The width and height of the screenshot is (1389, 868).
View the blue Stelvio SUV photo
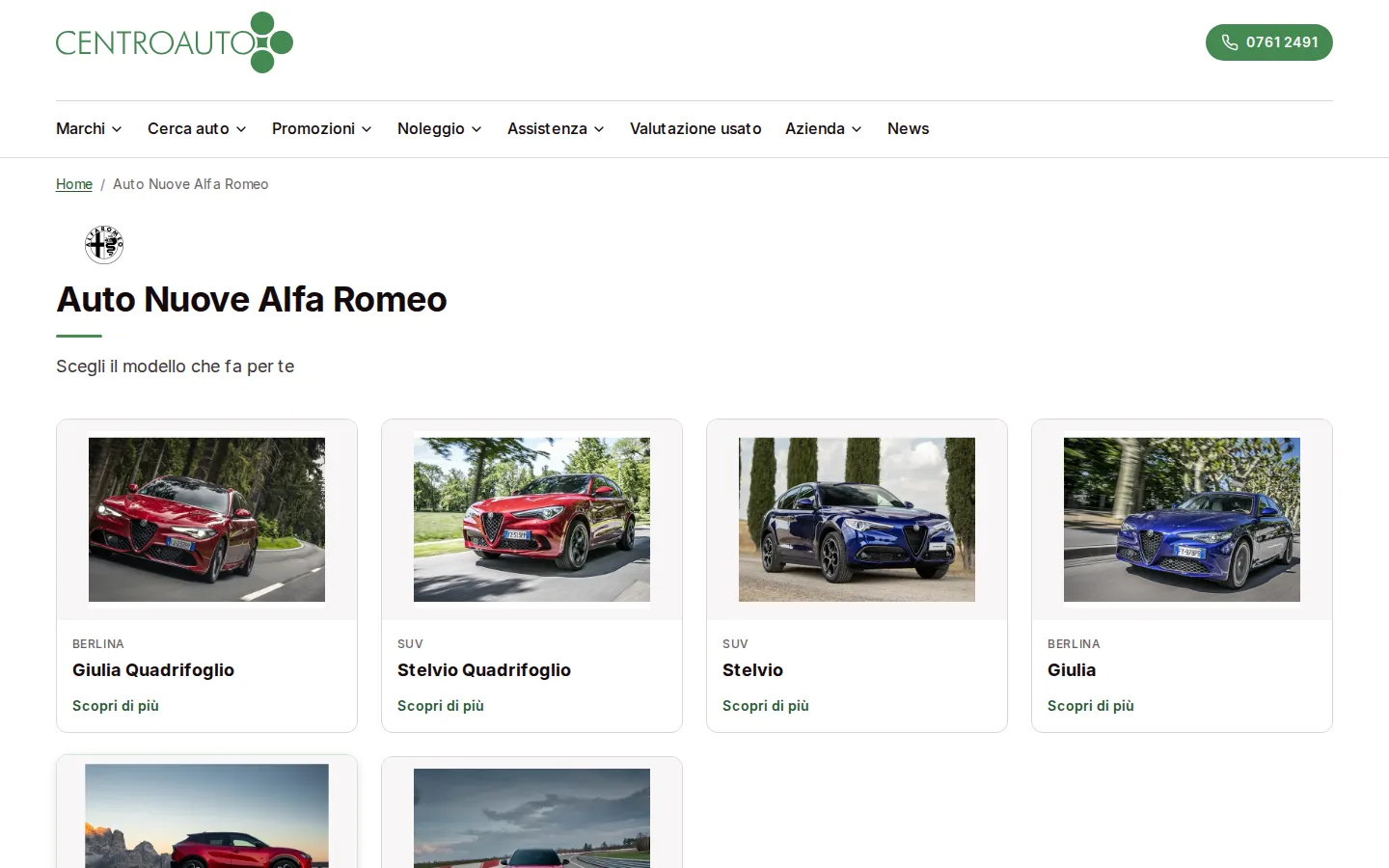857,520
